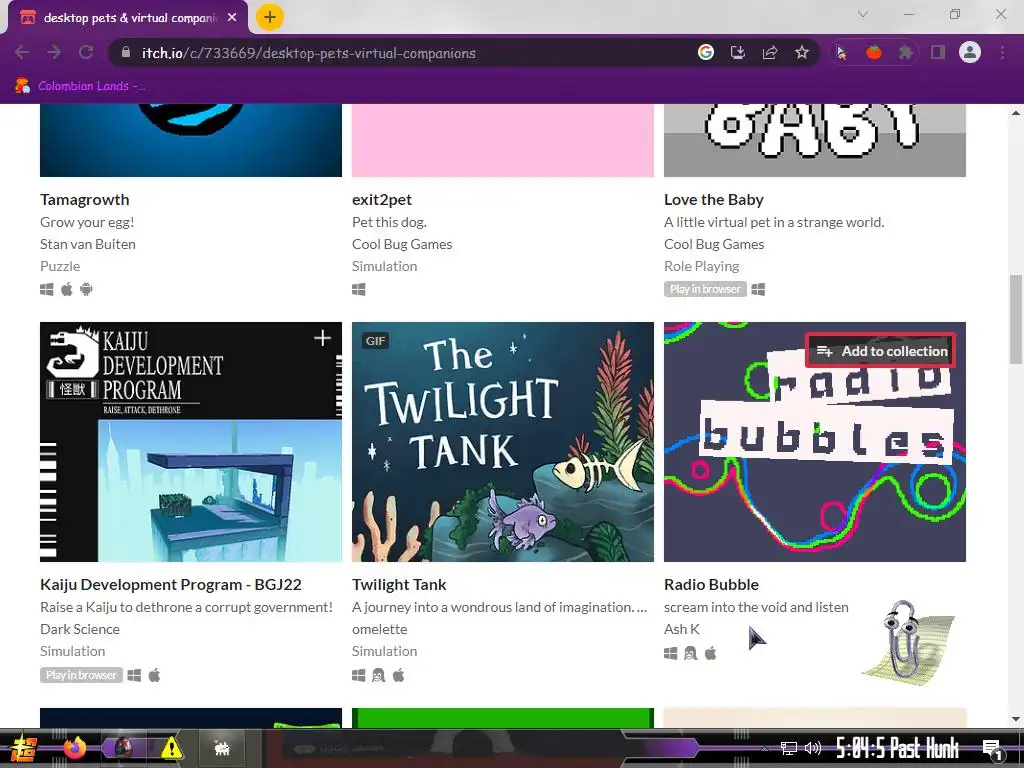Open a new tab with plus button
Viewport: 1024px width, 768px height.
pyautogui.click(x=270, y=17)
